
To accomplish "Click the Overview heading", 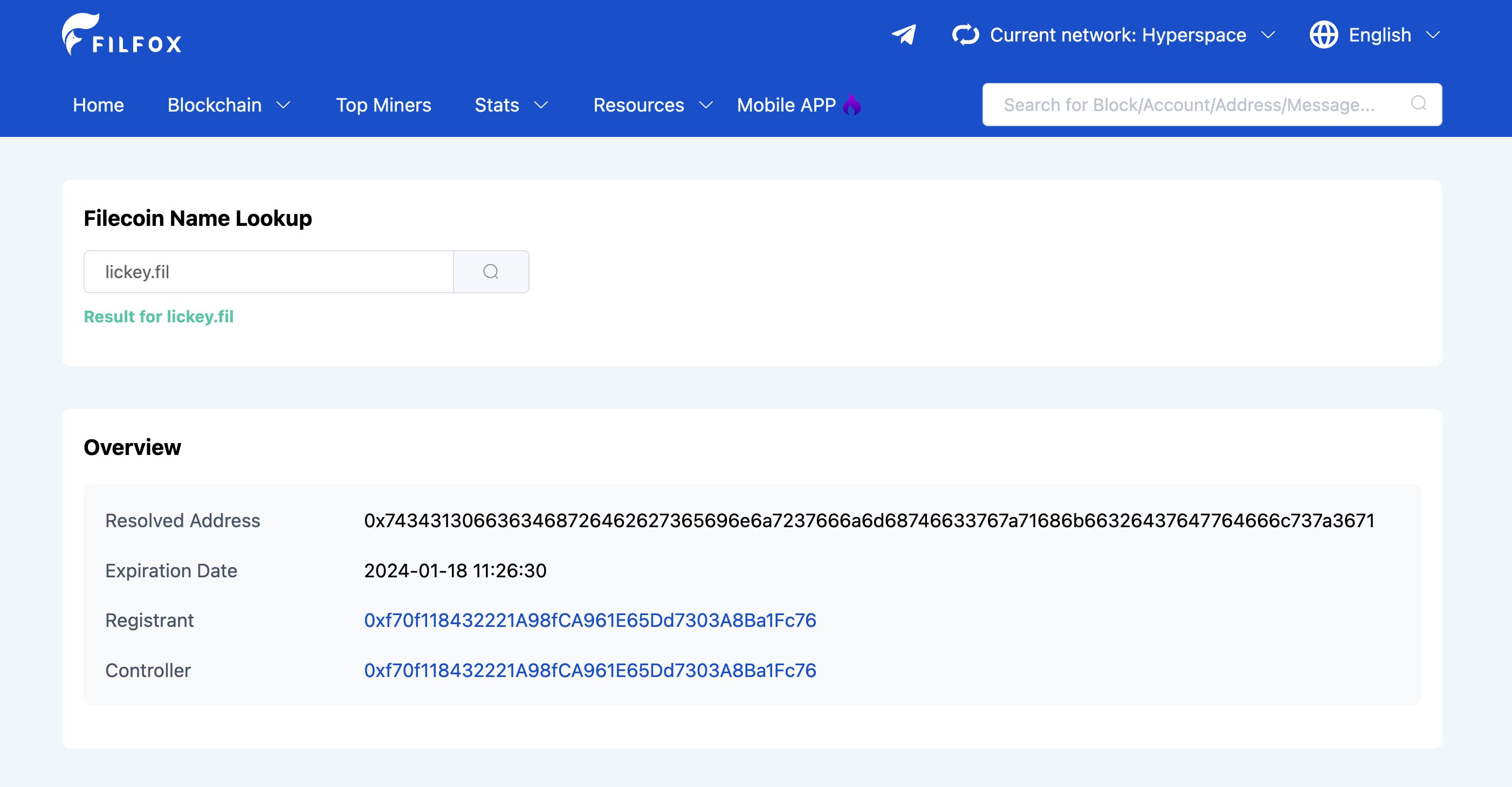I will click(x=133, y=447).
